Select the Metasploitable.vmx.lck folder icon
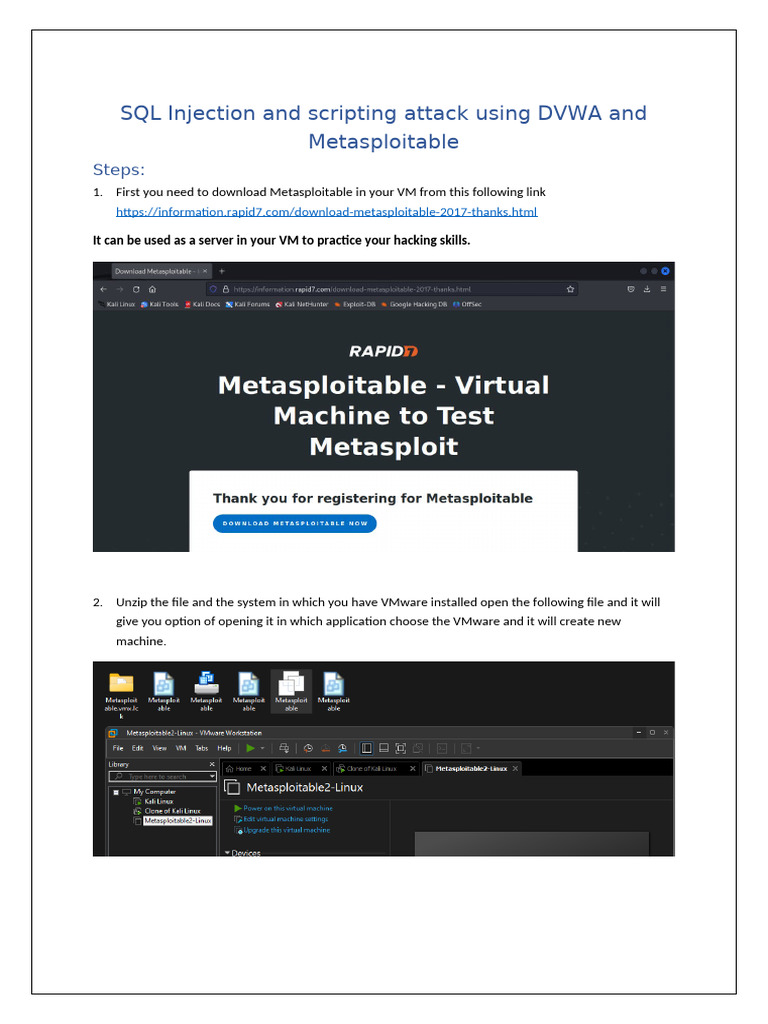768x1024 pixels. pos(121,695)
